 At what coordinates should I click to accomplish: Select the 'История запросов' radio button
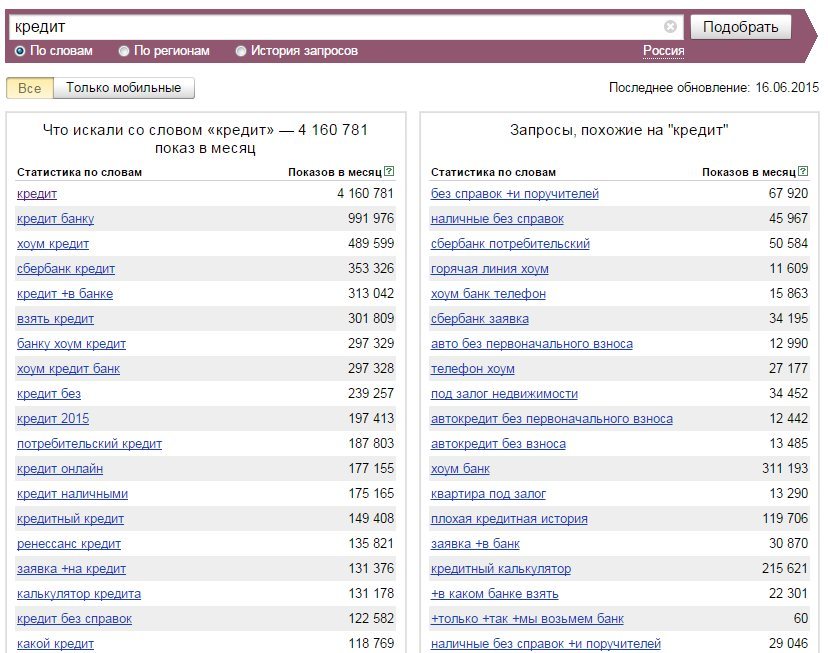tap(241, 51)
